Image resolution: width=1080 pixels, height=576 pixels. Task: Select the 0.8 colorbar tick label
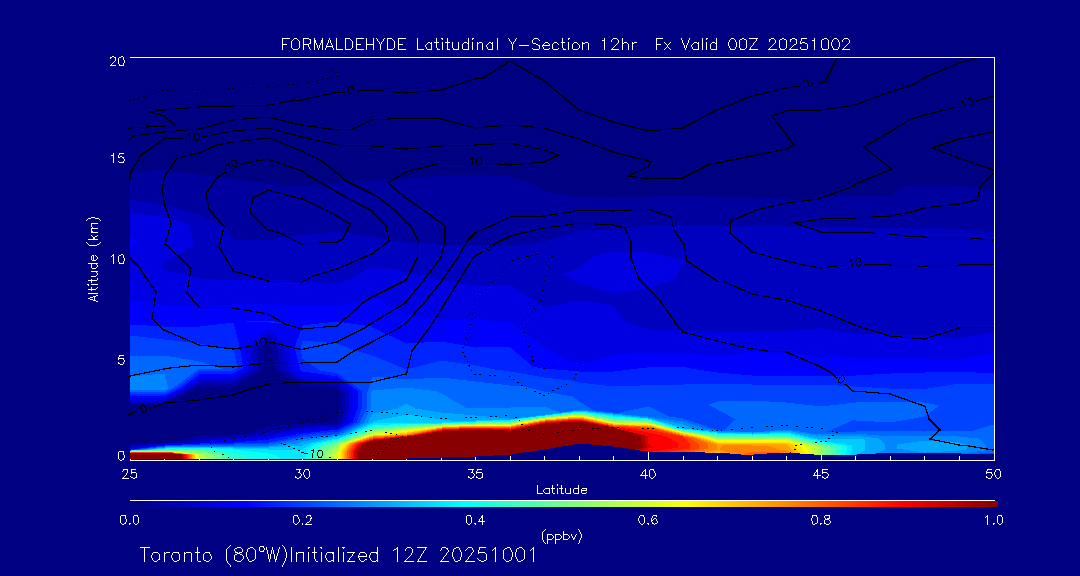(x=821, y=520)
